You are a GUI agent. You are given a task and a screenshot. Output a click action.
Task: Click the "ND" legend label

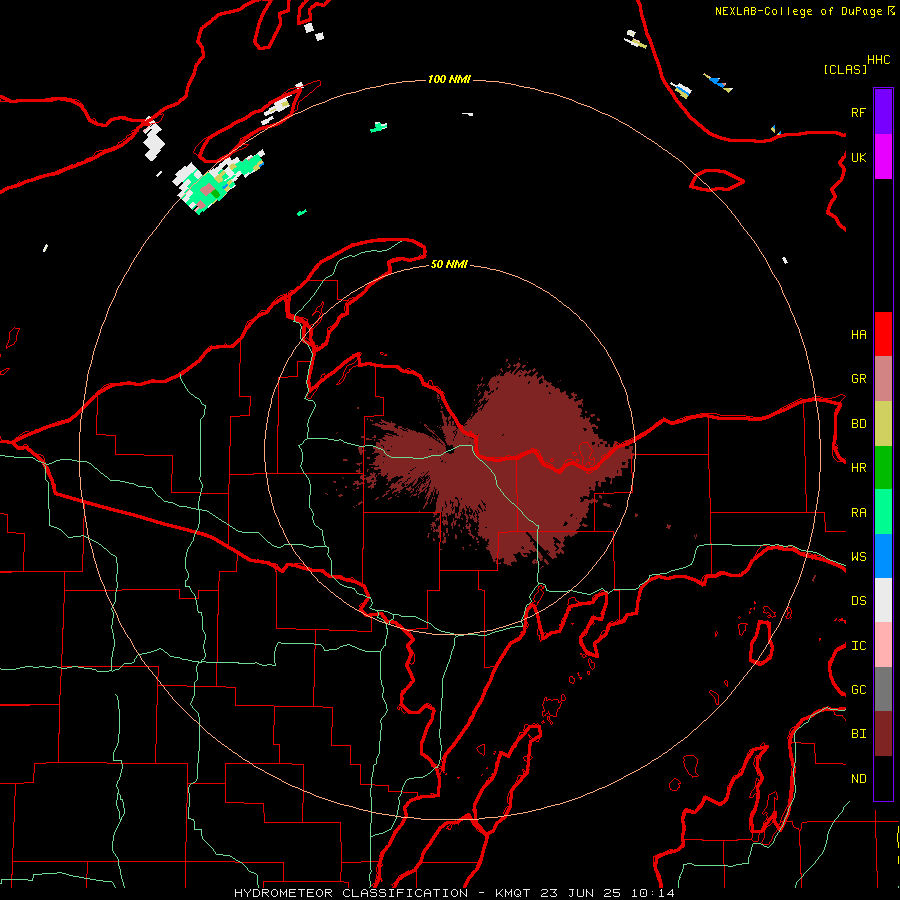tap(858, 779)
